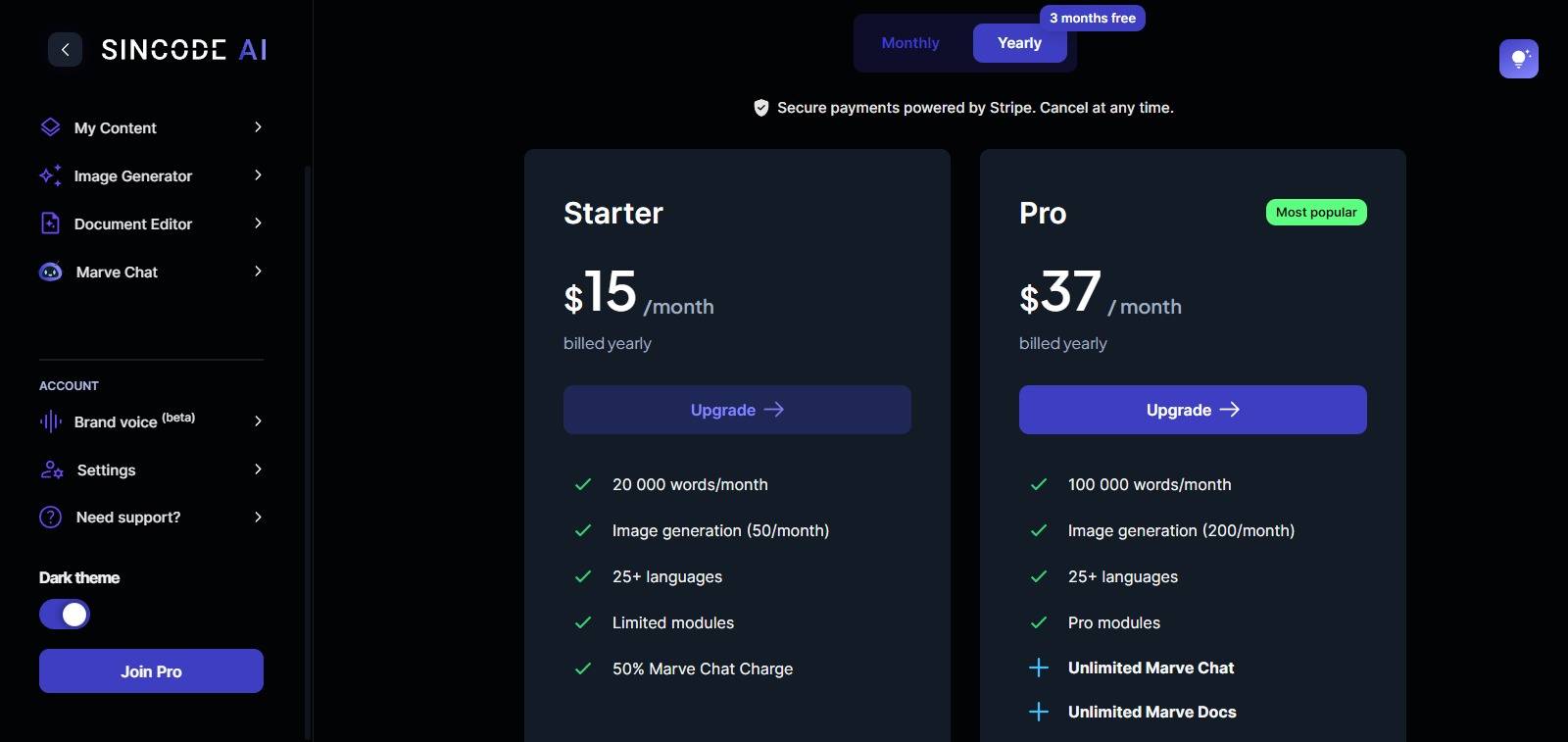Screen dimensions: 1568x742
Task: Collapse sidebar with back arrow button
Action: (65, 49)
